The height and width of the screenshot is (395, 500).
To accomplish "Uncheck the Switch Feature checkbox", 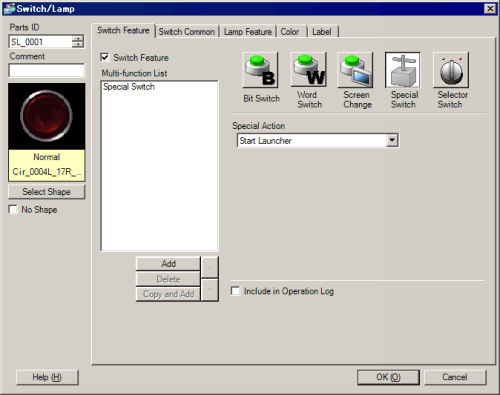I will [x=105, y=57].
